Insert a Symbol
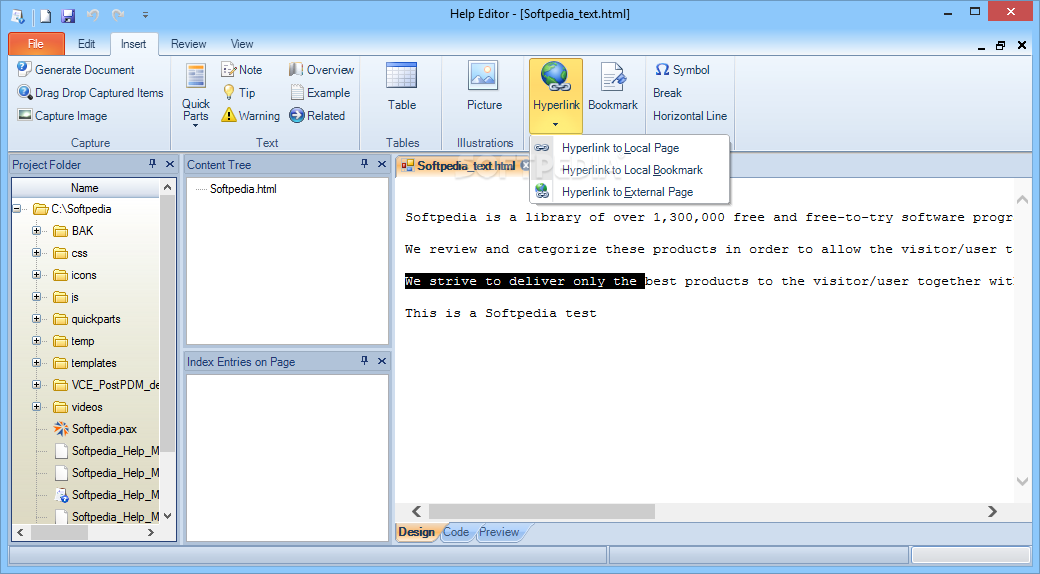 [682, 70]
